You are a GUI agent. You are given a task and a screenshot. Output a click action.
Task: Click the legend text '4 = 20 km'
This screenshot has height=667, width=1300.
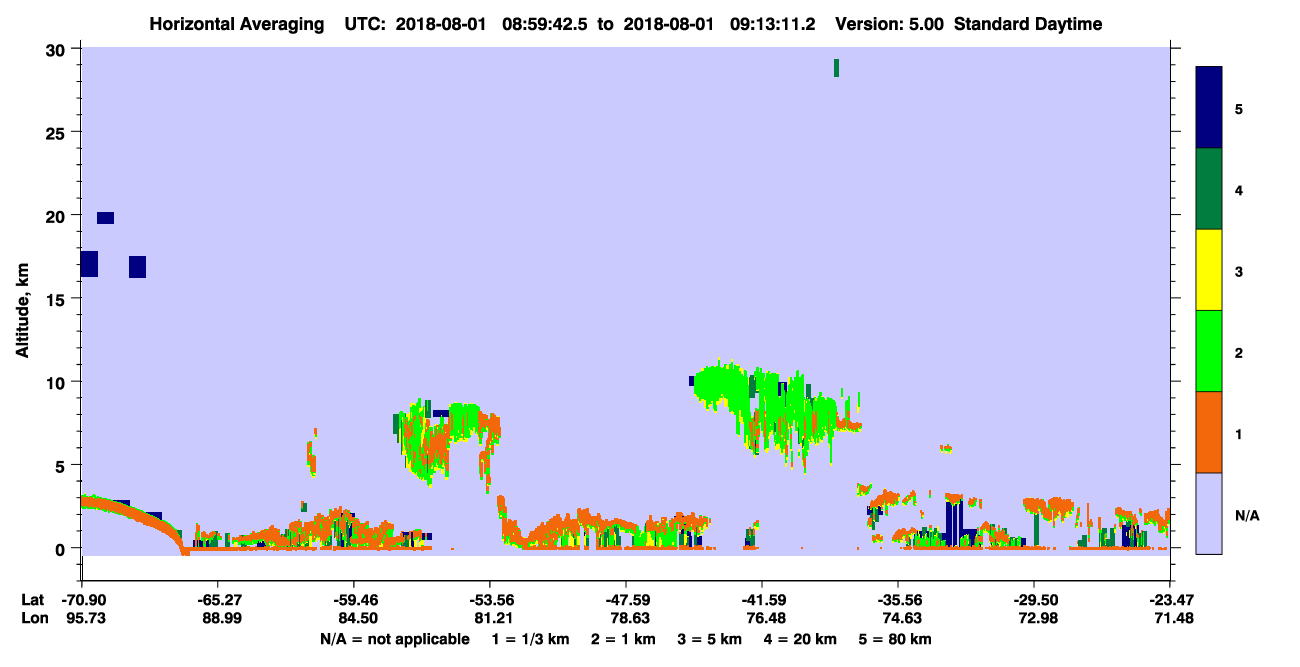click(801, 639)
